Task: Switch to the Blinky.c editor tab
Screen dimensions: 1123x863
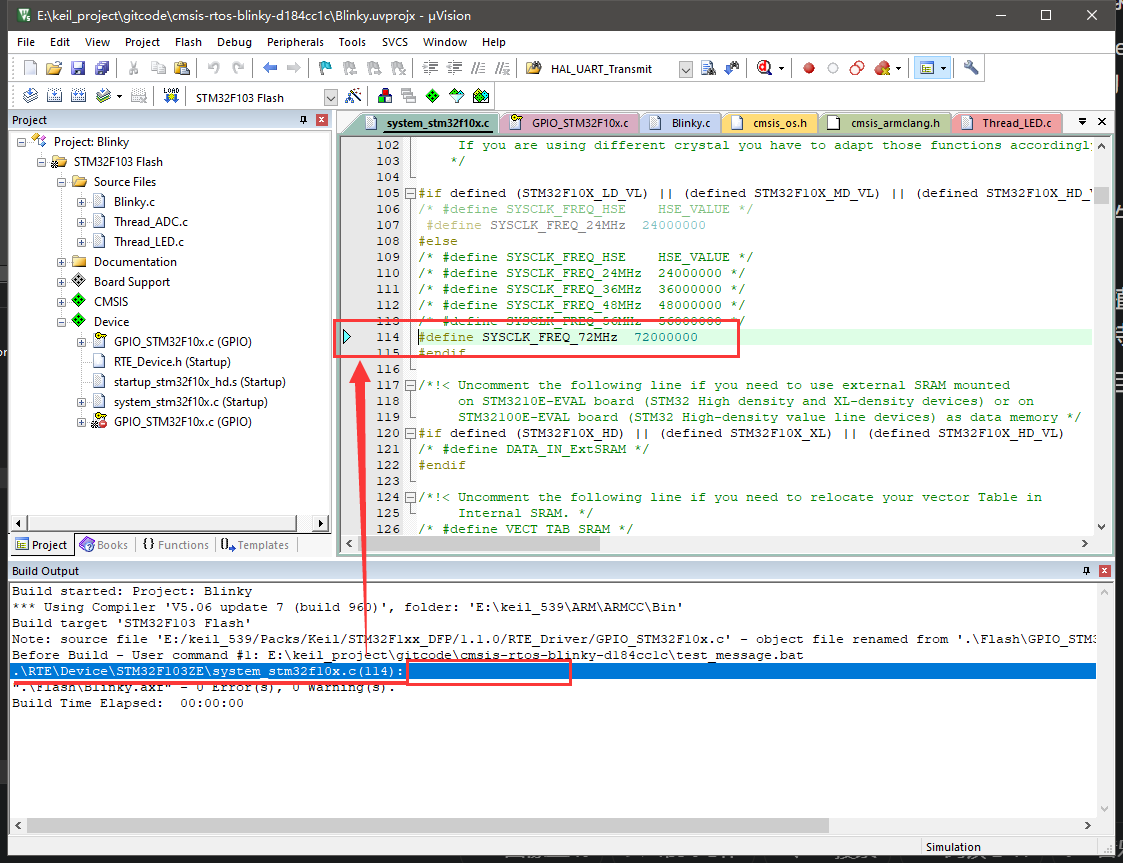Action: 690,123
